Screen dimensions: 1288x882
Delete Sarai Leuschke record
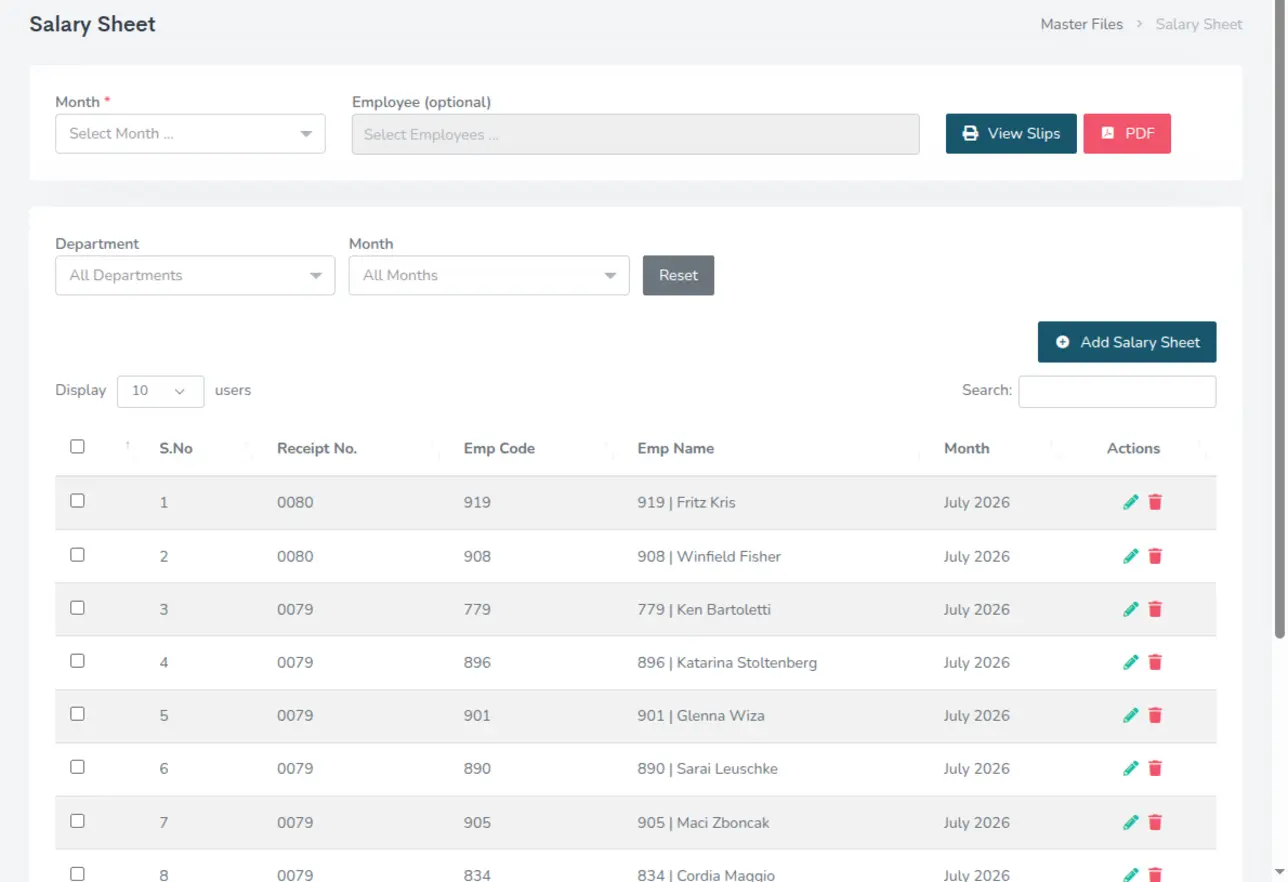tap(1155, 768)
